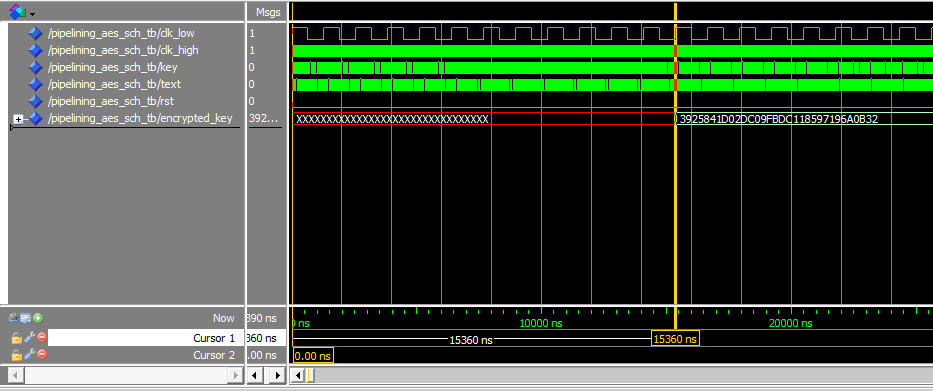Select the /pipelining_aes_sch_tb/key signal
The image size is (933, 391).
click(x=111, y=67)
